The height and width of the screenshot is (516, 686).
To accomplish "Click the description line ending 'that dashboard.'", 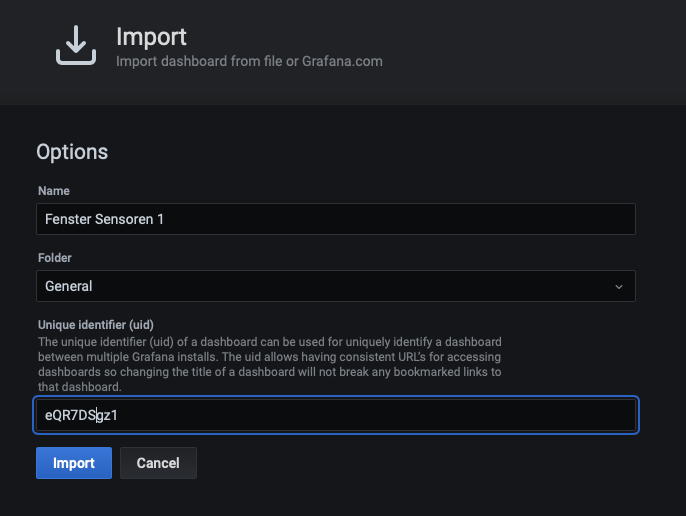I will (80, 387).
